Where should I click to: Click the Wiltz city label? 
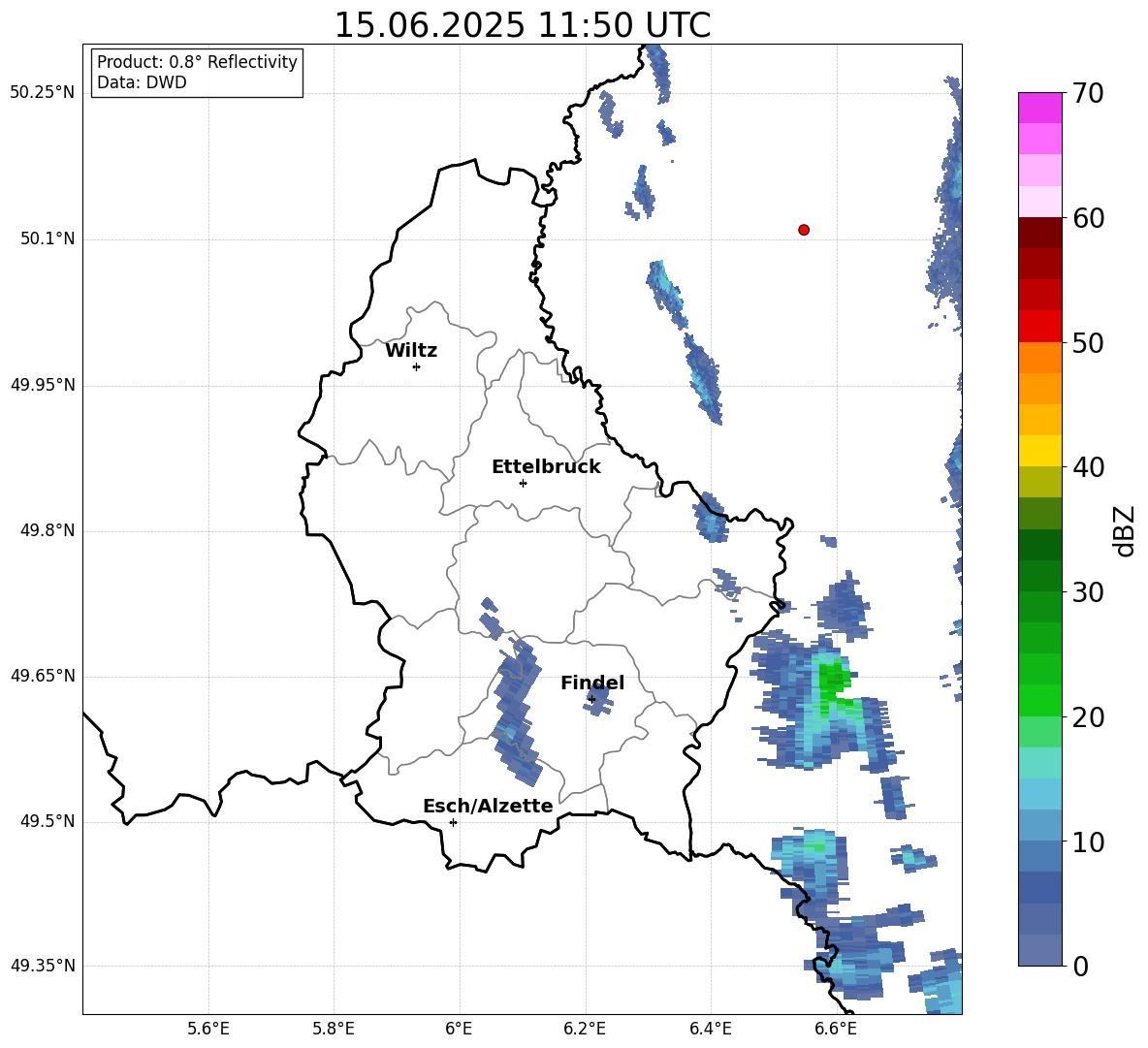pos(411,351)
